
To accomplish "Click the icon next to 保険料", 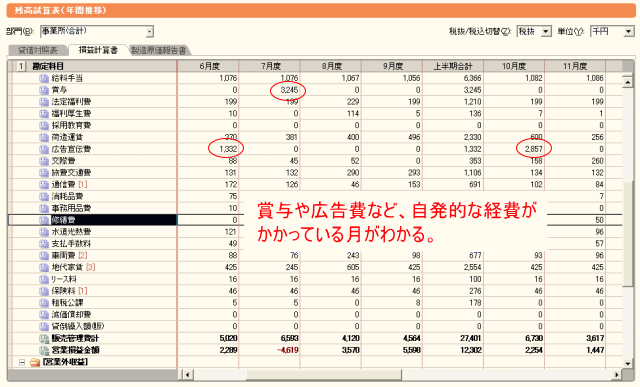I will click(44, 291).
